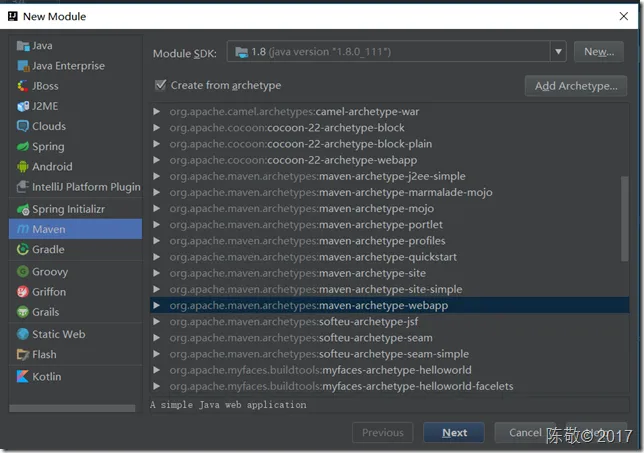This screenshot has width=644, height=453.
Task: Select maven-archetype-site-simple row
Action: coord(389,289)
